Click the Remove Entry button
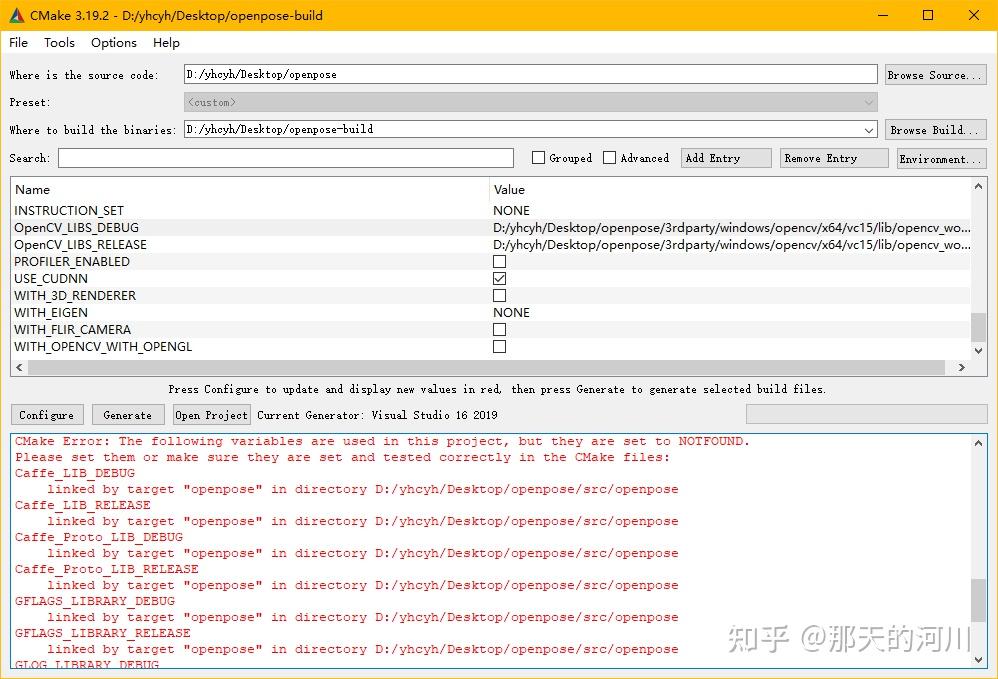The width and height of the screenshot is (998, 679). (834, 158)
